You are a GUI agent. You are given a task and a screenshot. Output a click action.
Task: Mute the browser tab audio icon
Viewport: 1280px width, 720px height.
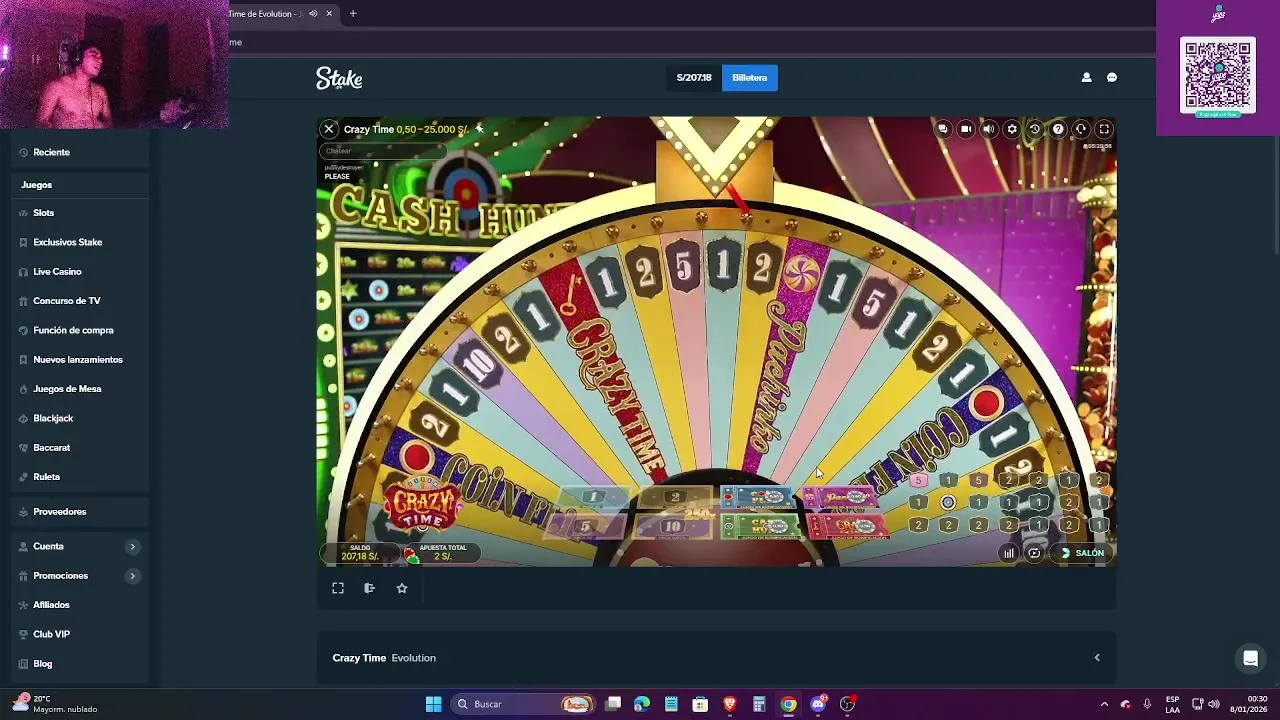(313, 14)
